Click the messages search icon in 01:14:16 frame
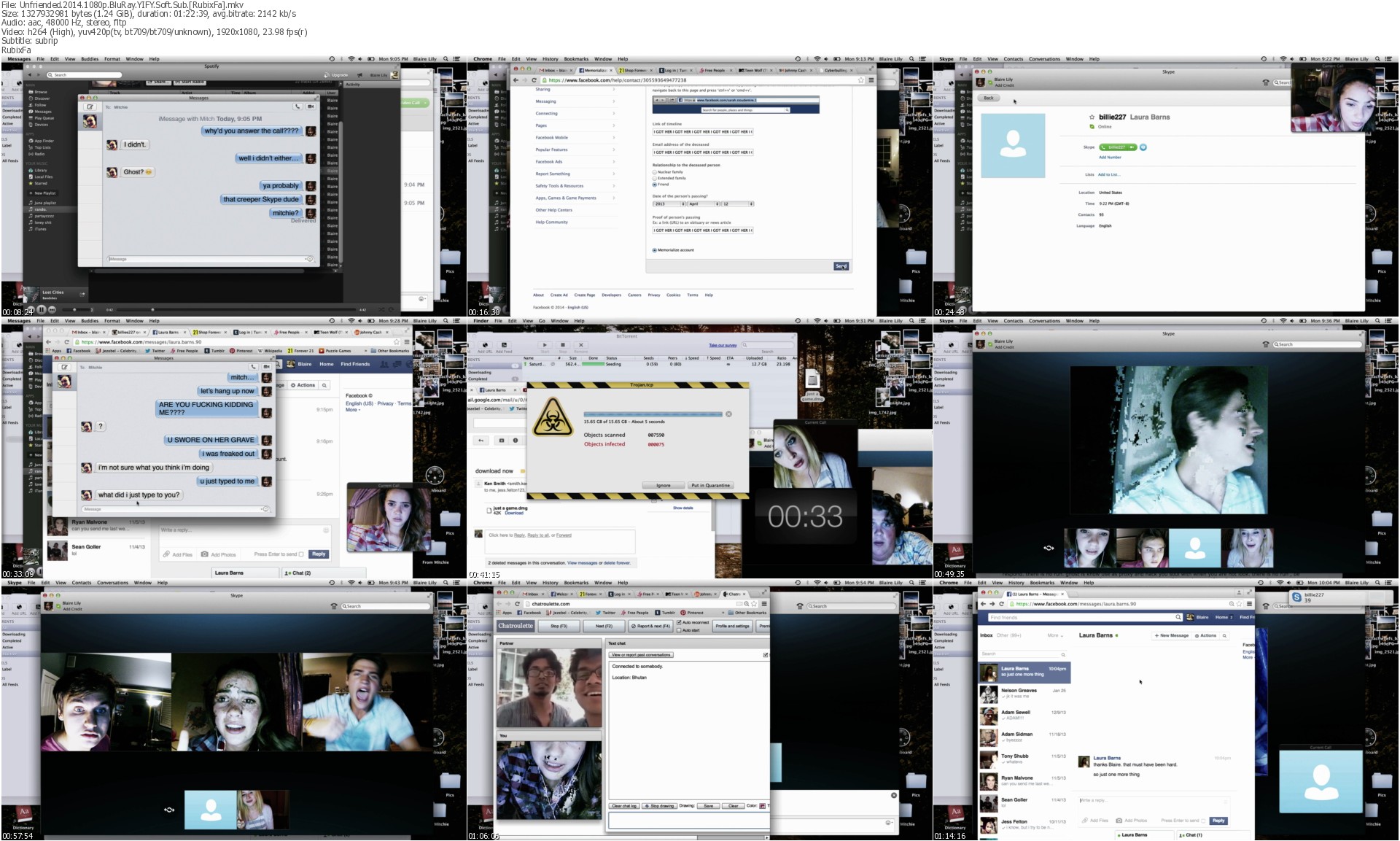1400x841 pixels. click(x=1224, y=636)
